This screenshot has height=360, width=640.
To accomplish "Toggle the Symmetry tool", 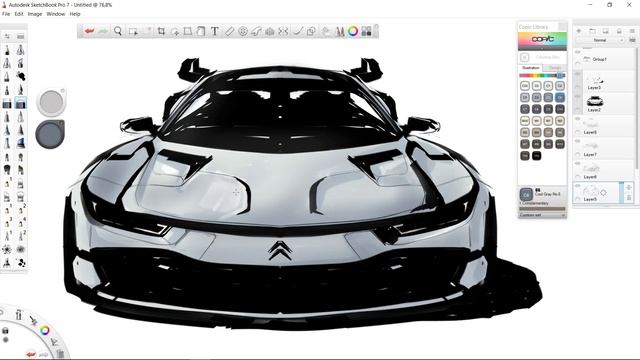I will pyautogui.click(x=283, y=31).
